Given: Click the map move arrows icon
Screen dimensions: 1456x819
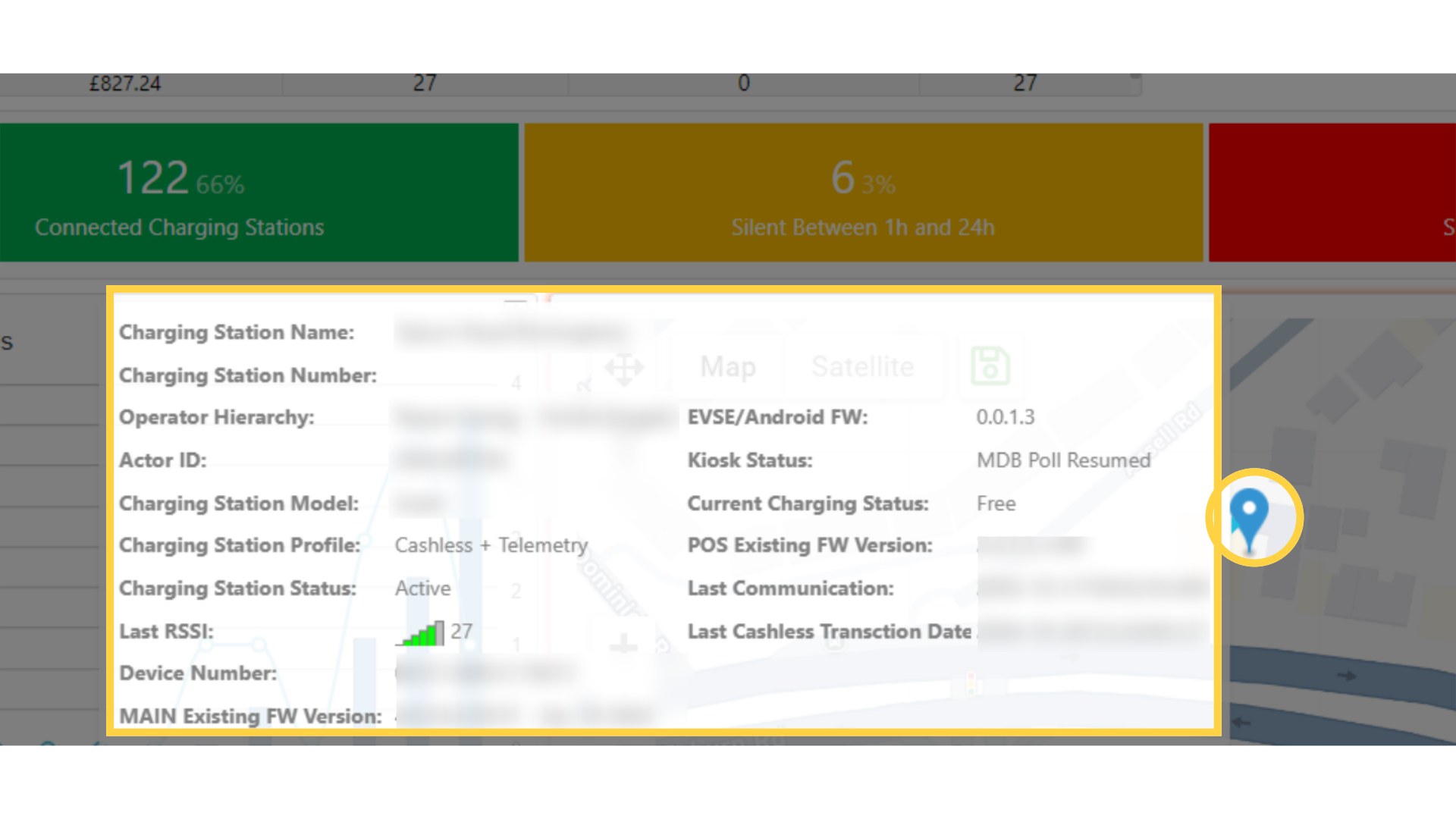Looking at the screenshot, I should point(624,369).
